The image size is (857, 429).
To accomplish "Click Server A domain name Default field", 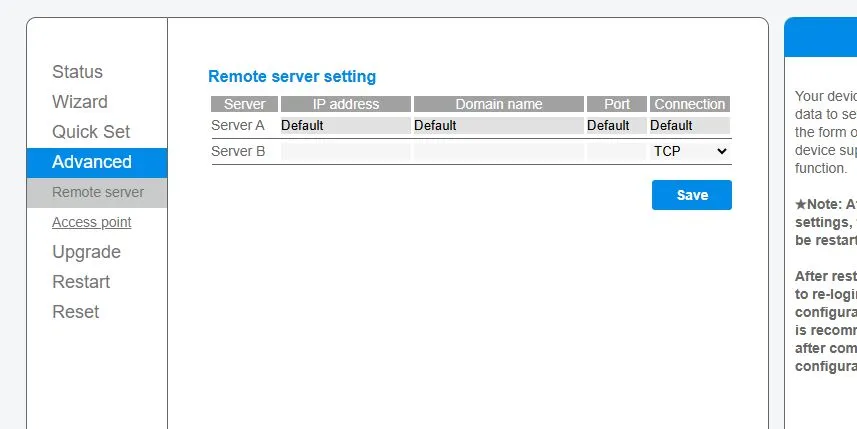I will point(498,125).
